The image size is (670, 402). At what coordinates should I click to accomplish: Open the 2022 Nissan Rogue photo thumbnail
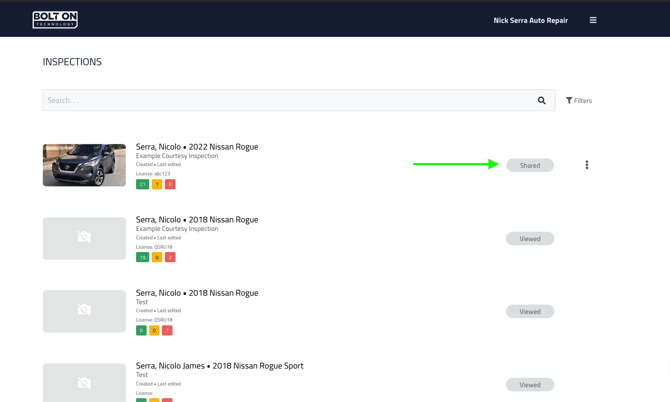click(84, 165)
